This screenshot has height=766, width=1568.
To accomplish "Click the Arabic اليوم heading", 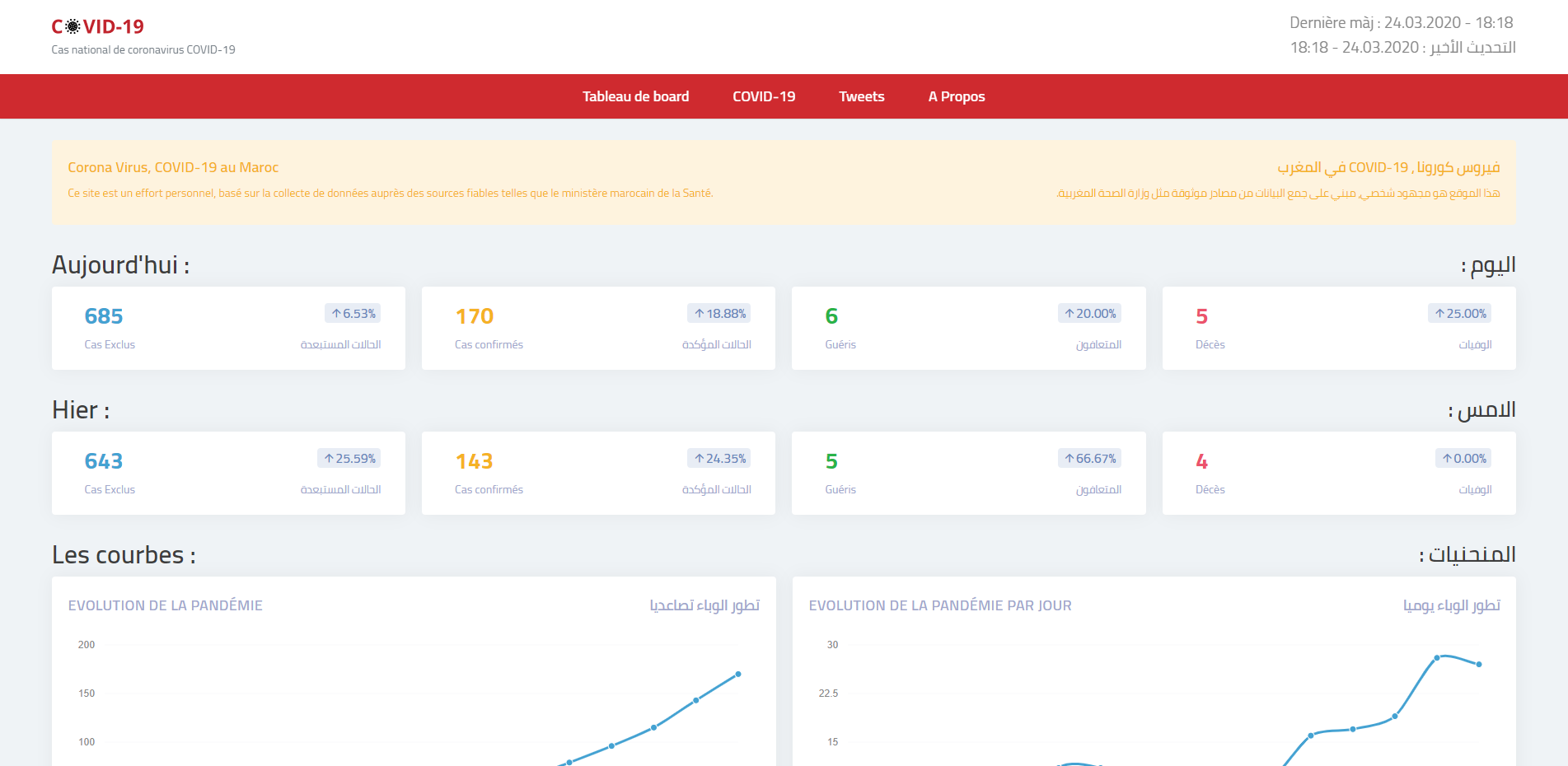I will pos(1488,265).
